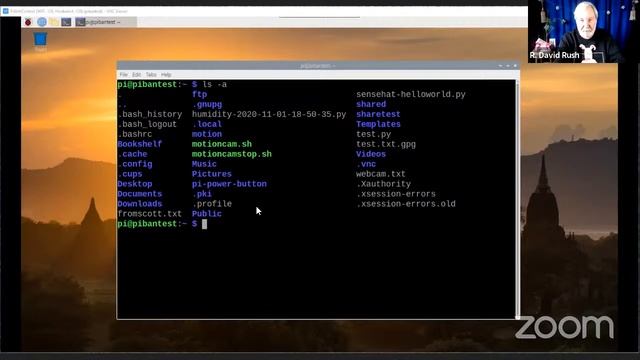
Task: Click the sensehat-helloworld.py file name
Action: click(x=411, y=94)
